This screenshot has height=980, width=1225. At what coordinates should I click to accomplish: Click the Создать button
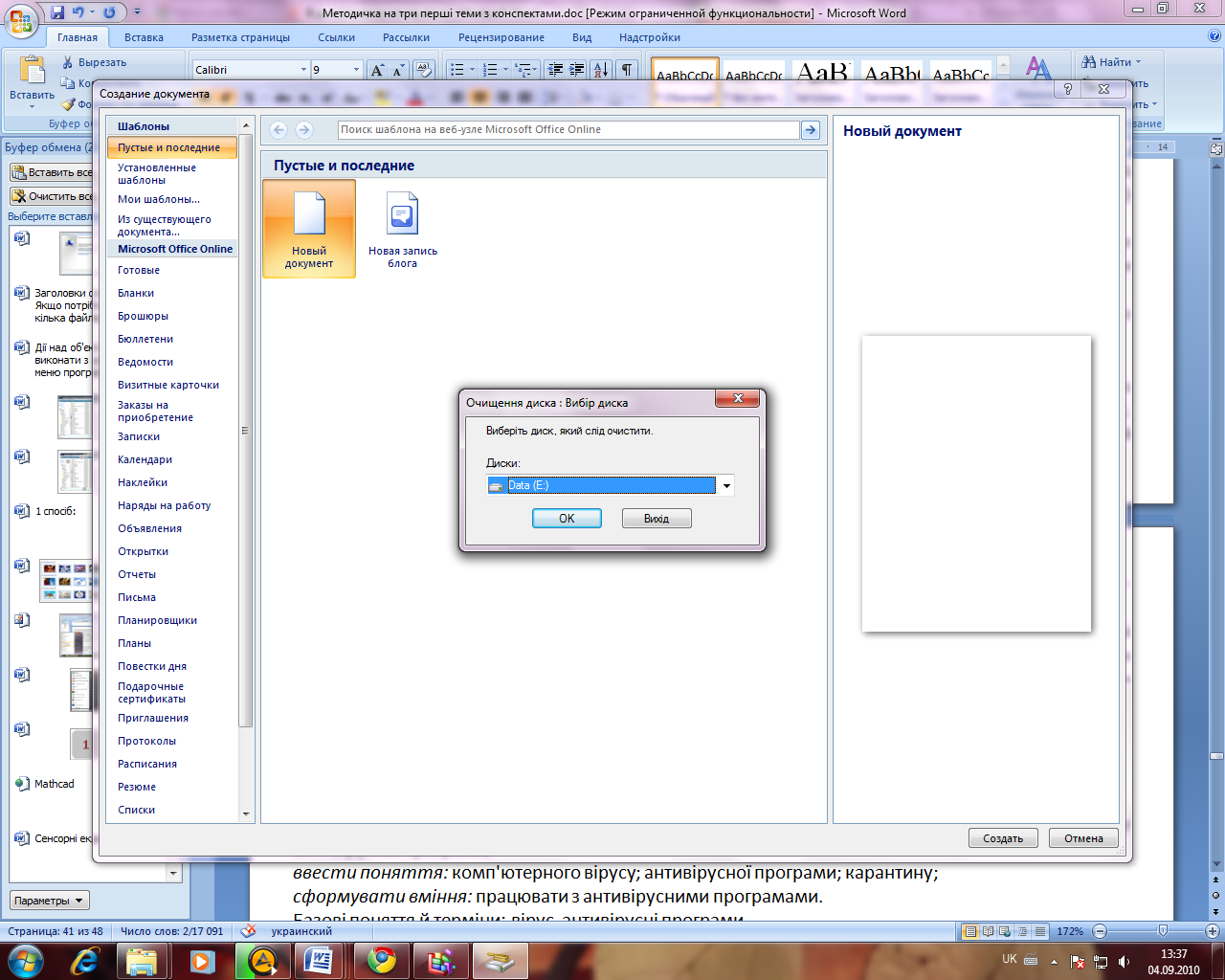coord(1003,838)
